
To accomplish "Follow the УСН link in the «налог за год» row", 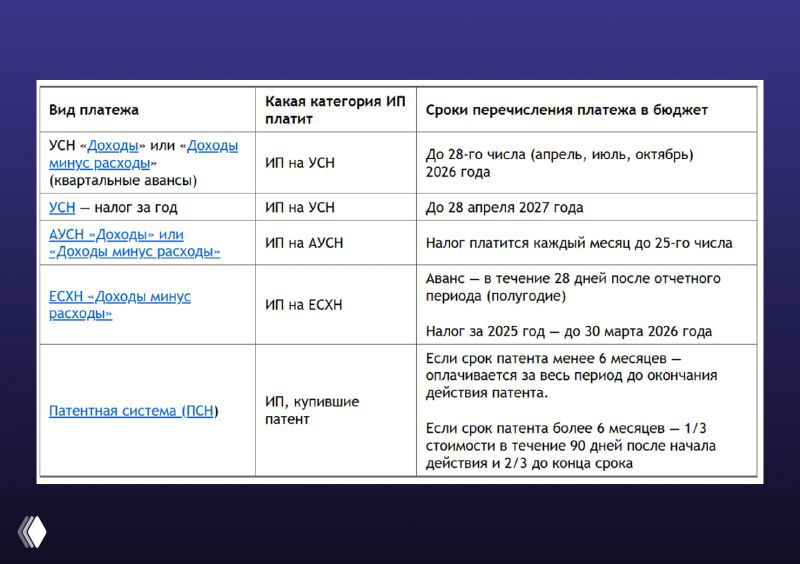I will 62,208.
